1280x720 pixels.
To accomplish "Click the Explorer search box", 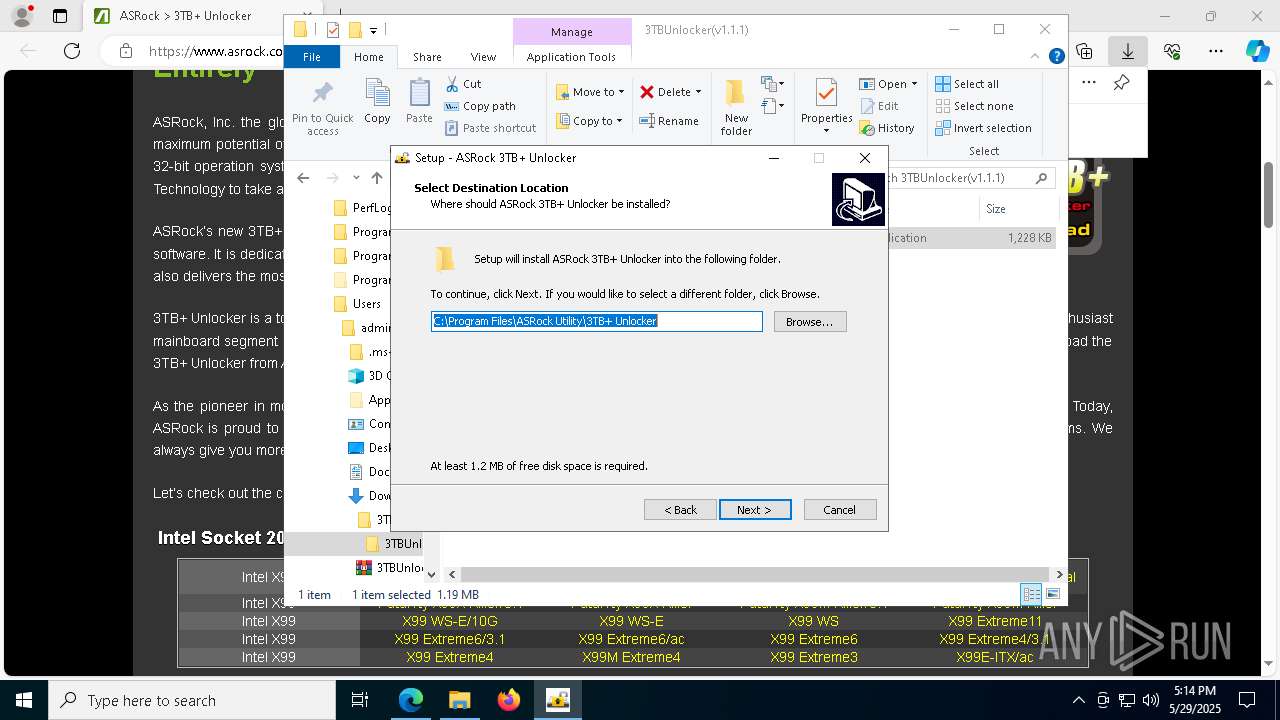I will [971, 178].
